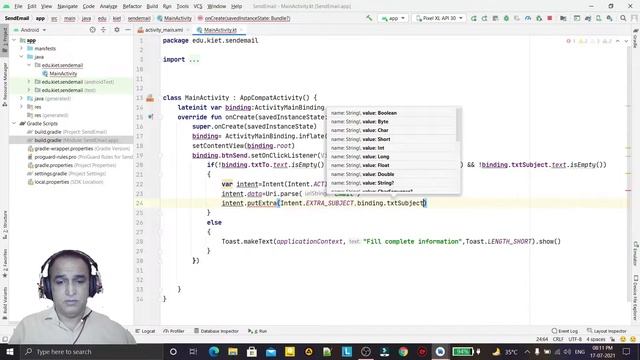Image resolution: width=640 pixels, height=360 pixels.
Task: Open Android project view dropdown
Action: [30, 30]
